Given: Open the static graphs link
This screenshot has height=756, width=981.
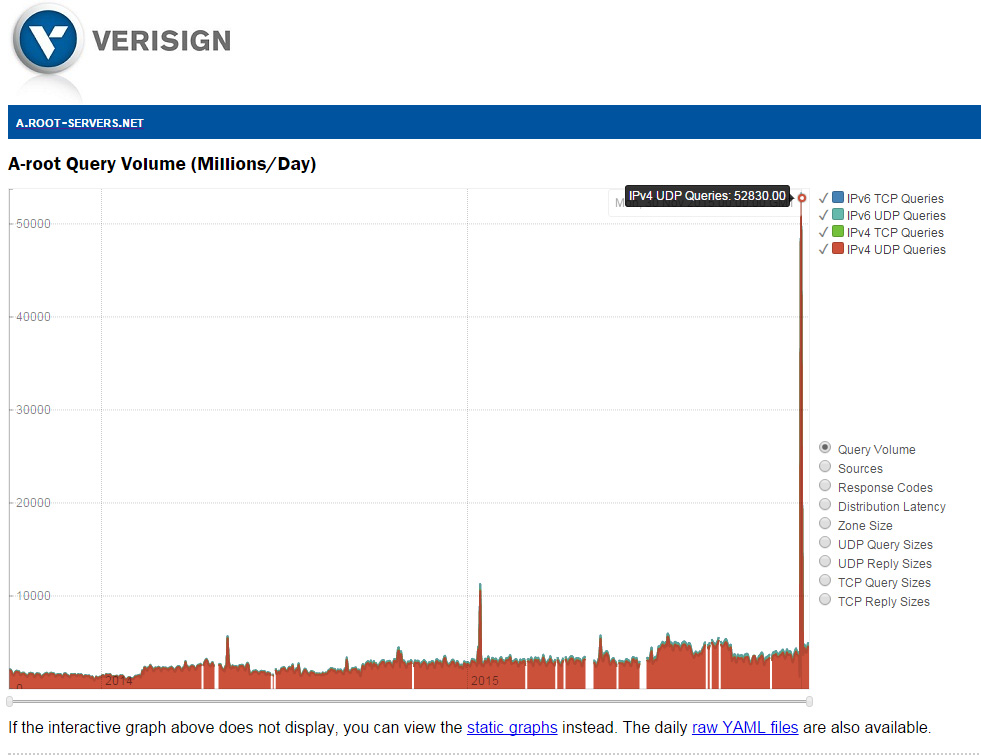Looking at the screenshot, I should coord(512,727).
